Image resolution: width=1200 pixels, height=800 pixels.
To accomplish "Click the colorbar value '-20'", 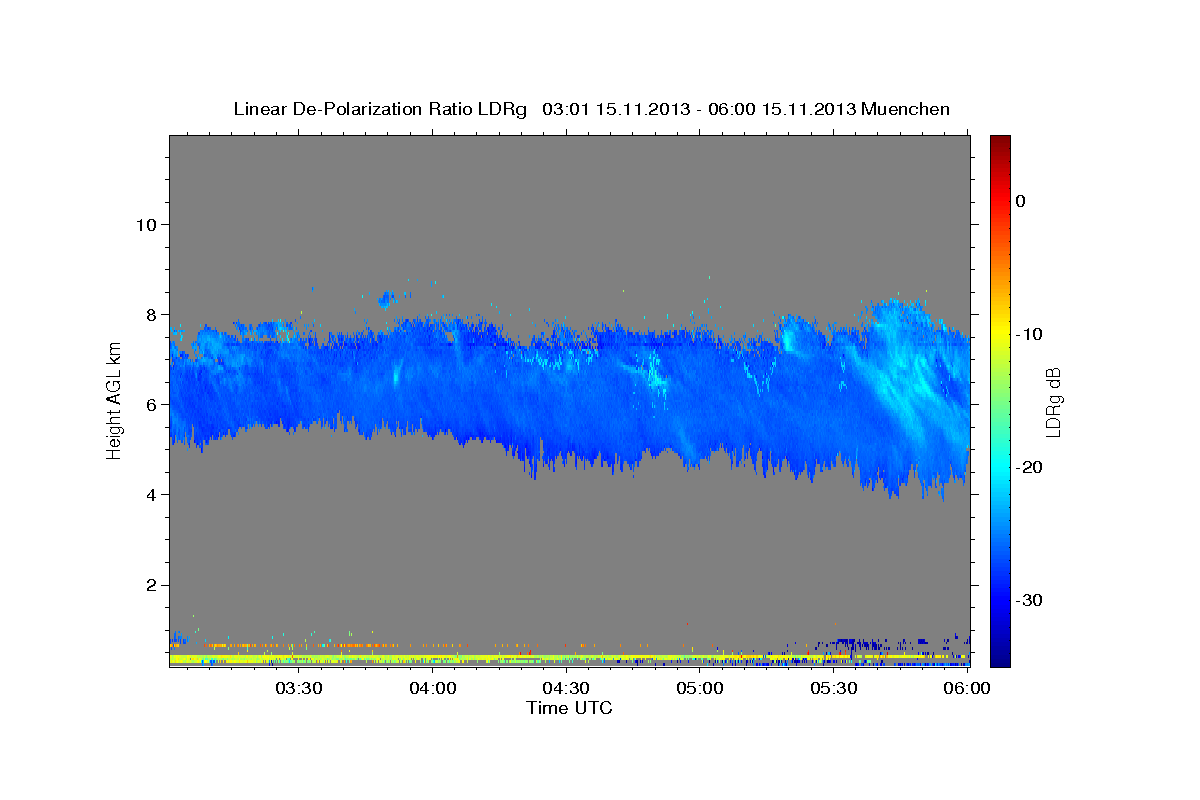I will point(1030,467).
